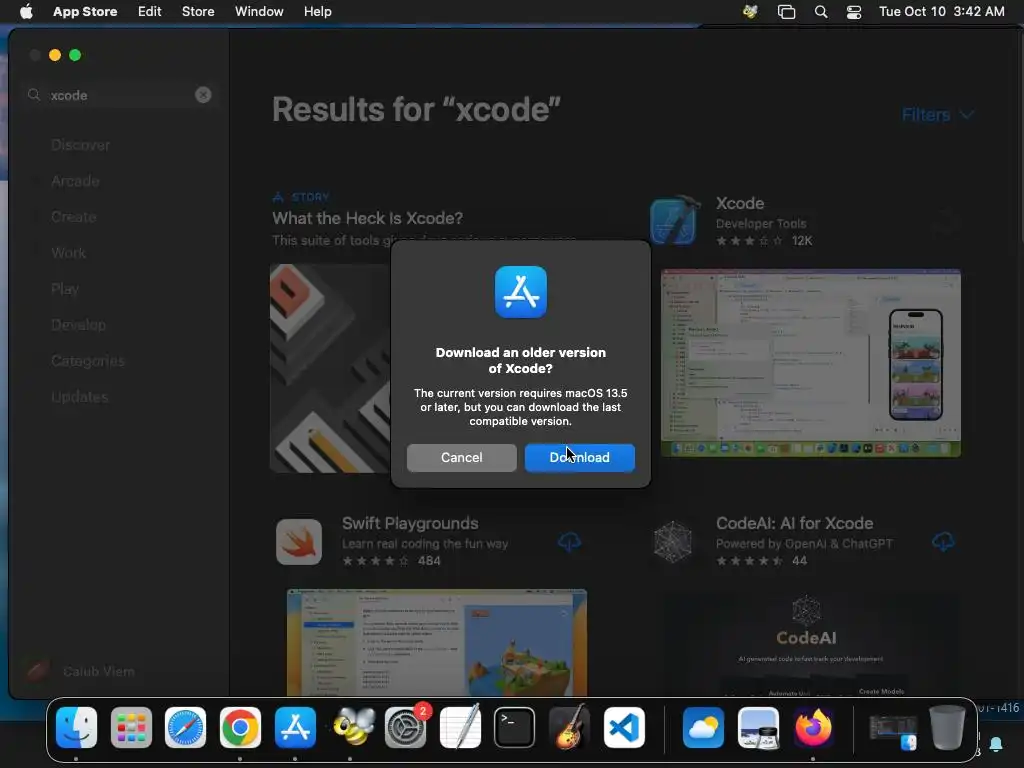
Task: Open CodeAI: AI for Xcode title
Action: (x=794, y=523)
